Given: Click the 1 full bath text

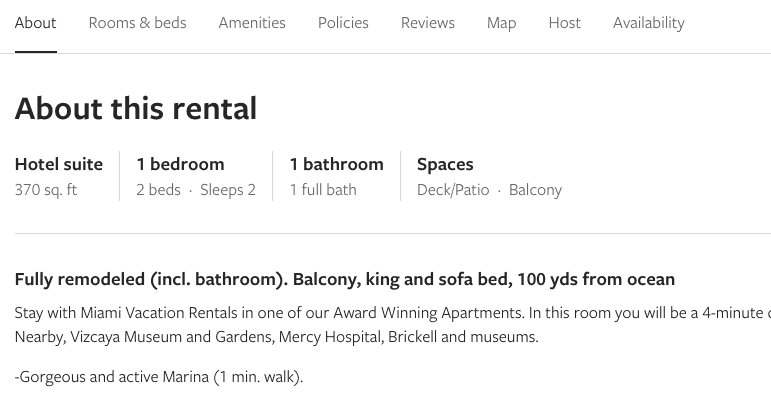Looking at the screenshot, I should pyautogui.click(x=323, y=190).
